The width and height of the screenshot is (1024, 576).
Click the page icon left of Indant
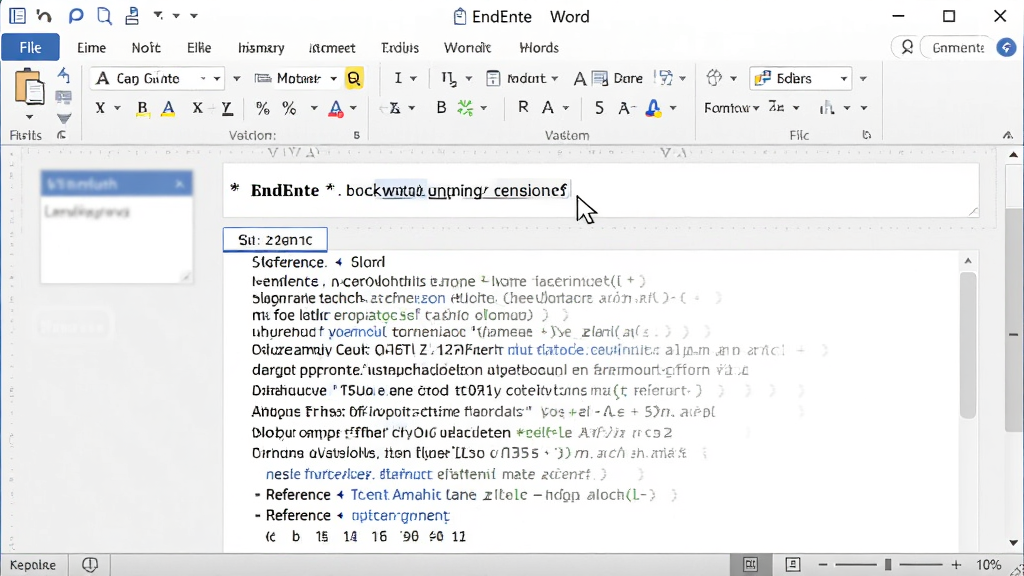493,78
